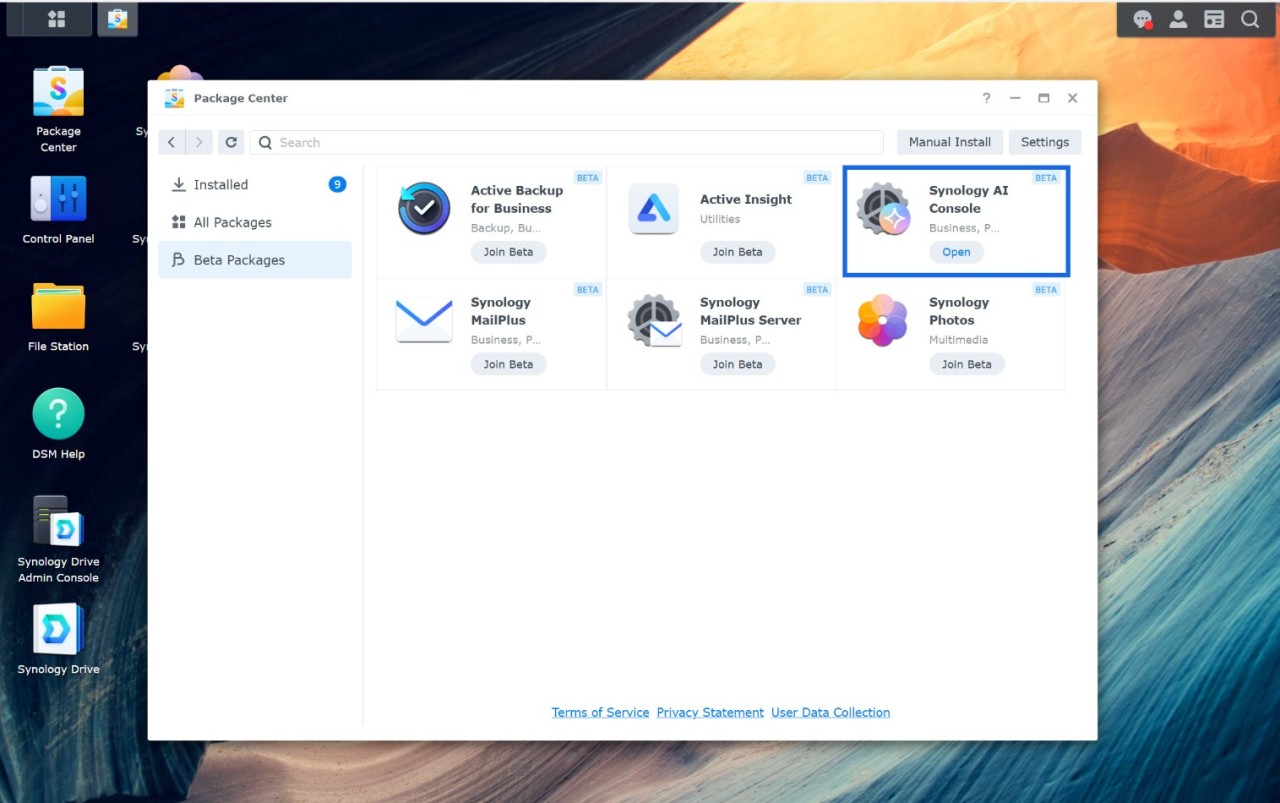Open user account options from the top bar
1280x803 pixels.
coord(1178,18)
